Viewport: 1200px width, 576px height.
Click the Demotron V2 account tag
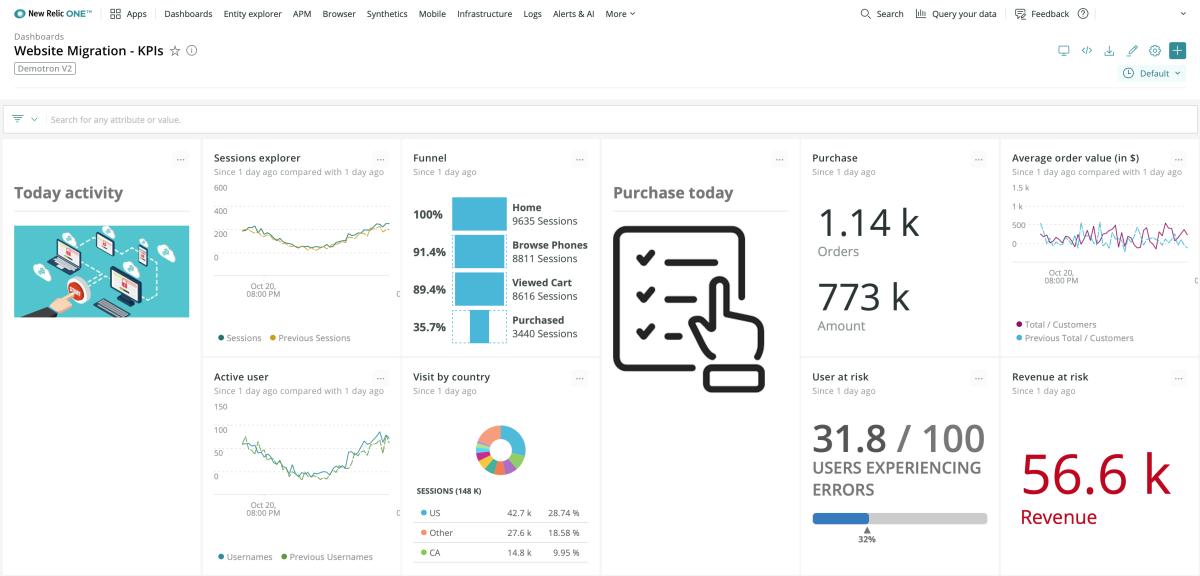[x=45, y=69]
